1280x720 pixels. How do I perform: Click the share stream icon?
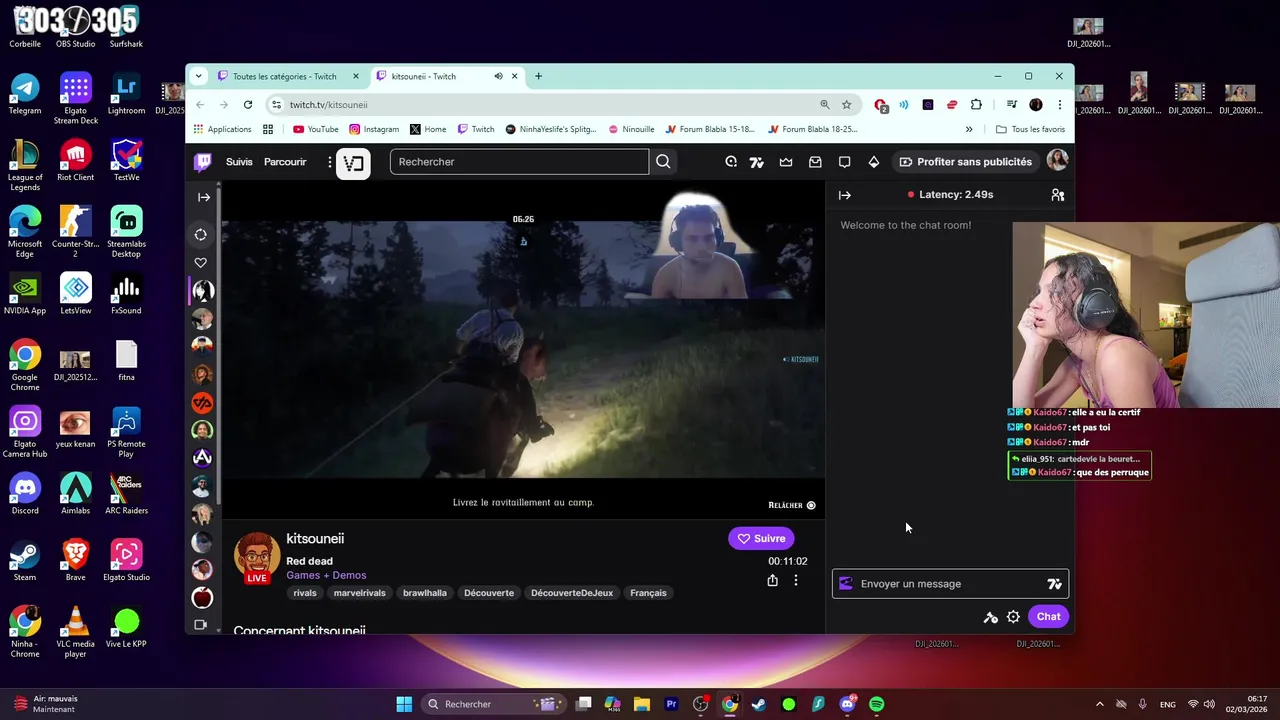point(772,580)
